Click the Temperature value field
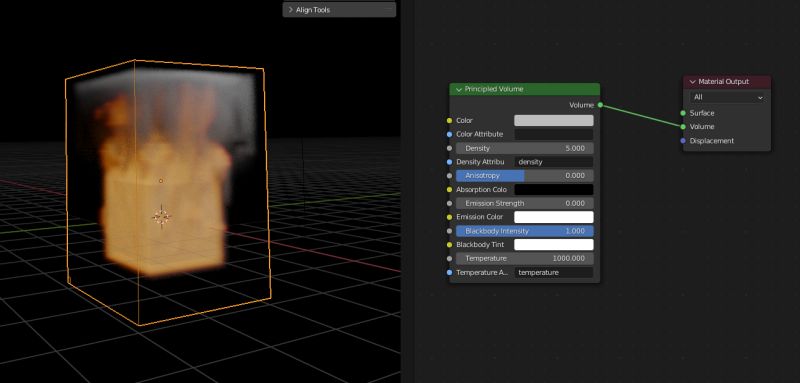 pos(524,259)
